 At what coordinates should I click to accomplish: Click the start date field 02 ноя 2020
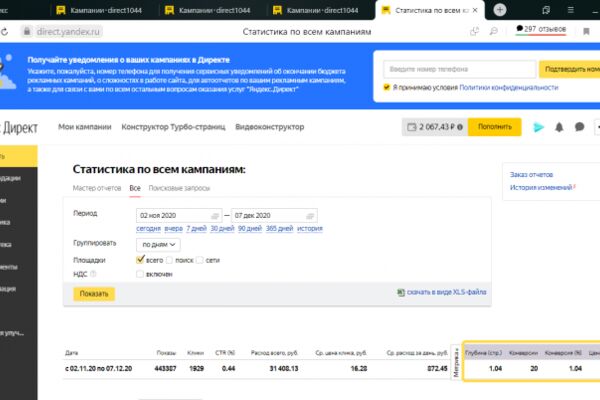pyautogui.click(x=179, y=216)
